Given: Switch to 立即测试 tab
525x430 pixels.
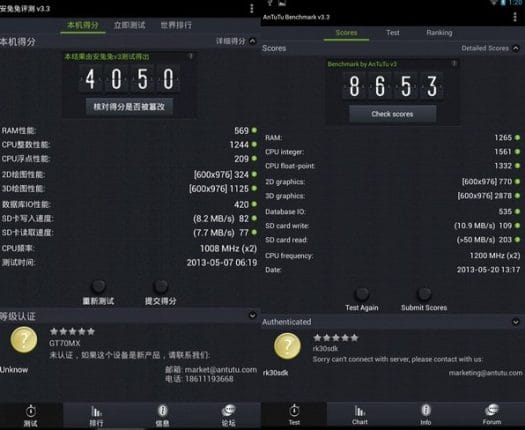Looking at the screenshot, I should [130, 25].
